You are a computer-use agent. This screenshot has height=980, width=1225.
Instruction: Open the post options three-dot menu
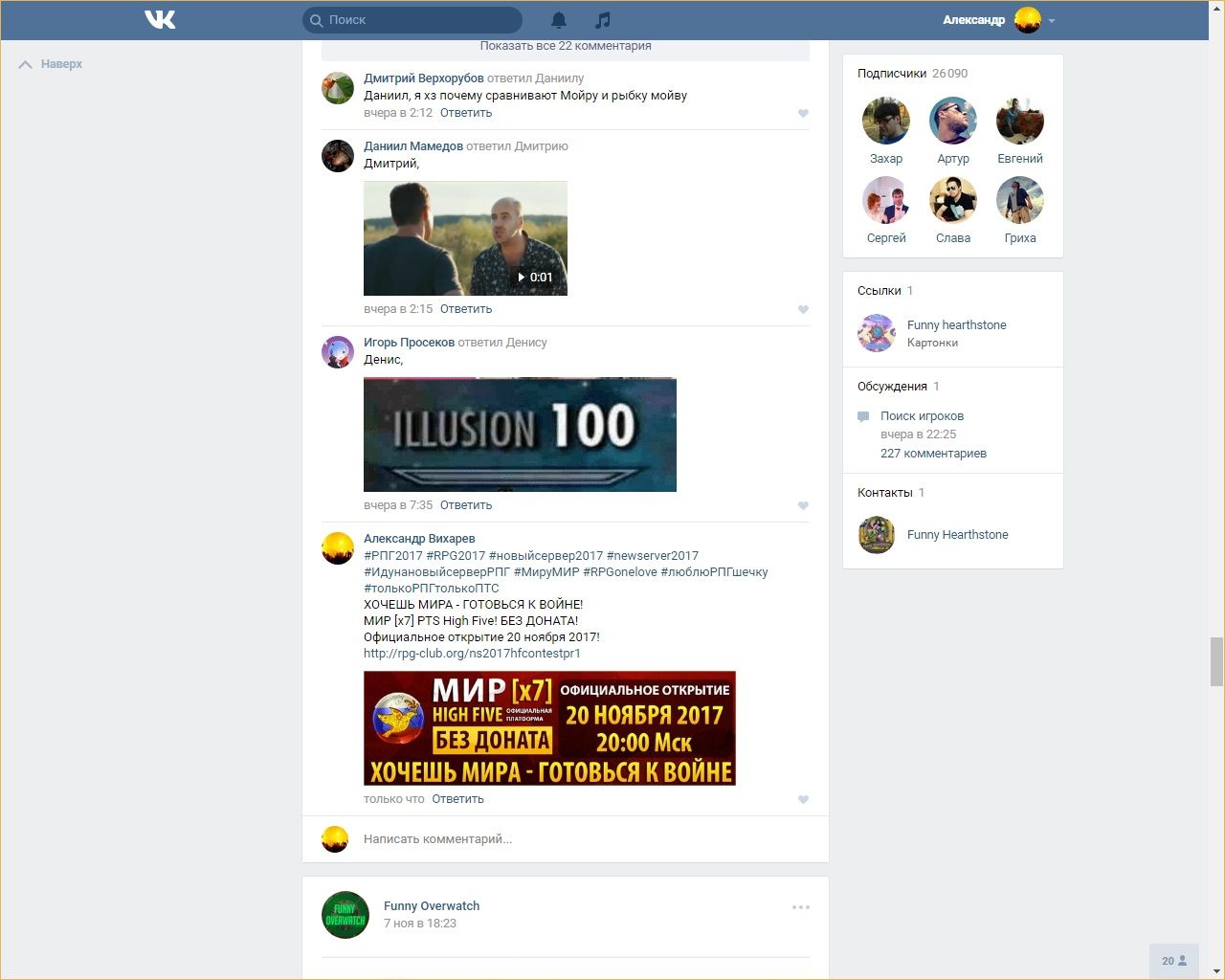(801, 907)
